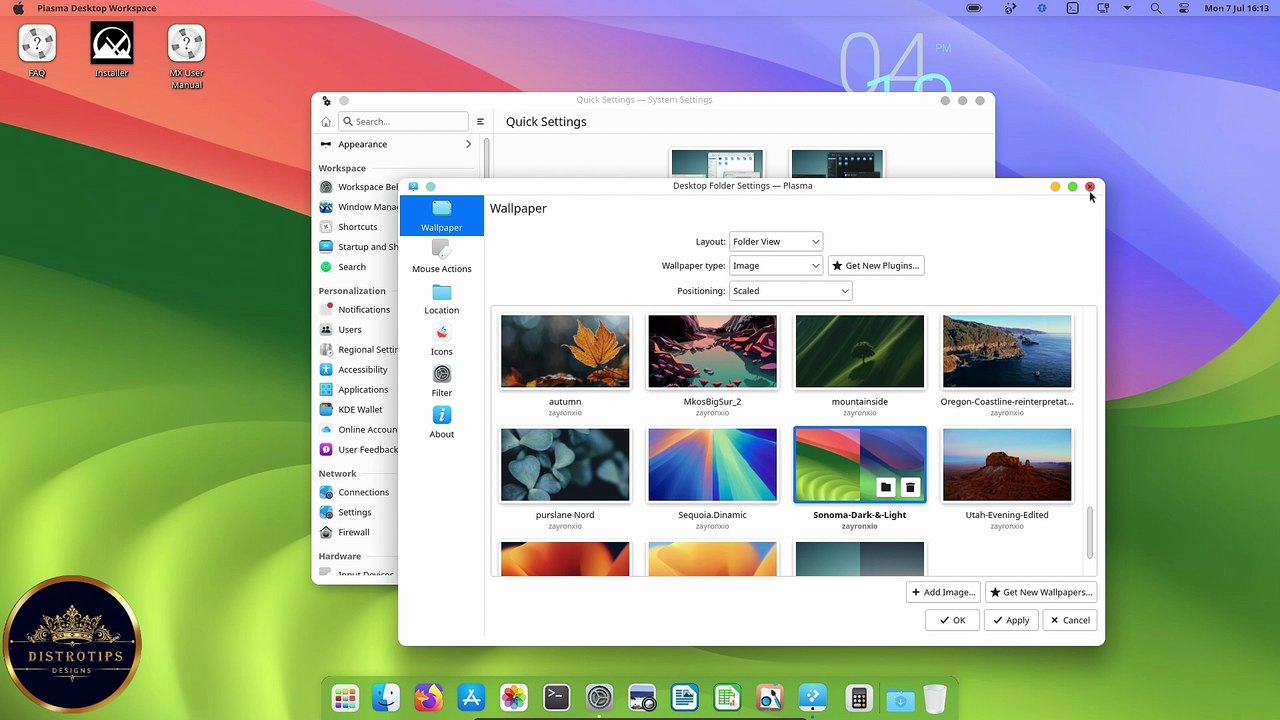Apply the wallpaper settings

point(1011,620)
